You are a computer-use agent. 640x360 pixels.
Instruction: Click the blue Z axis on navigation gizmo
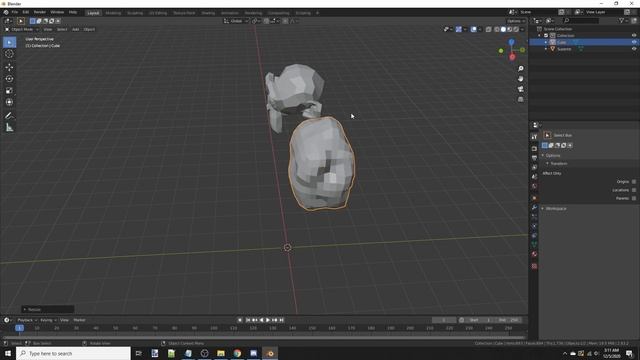pyautogui.click(x=511, y=42)
